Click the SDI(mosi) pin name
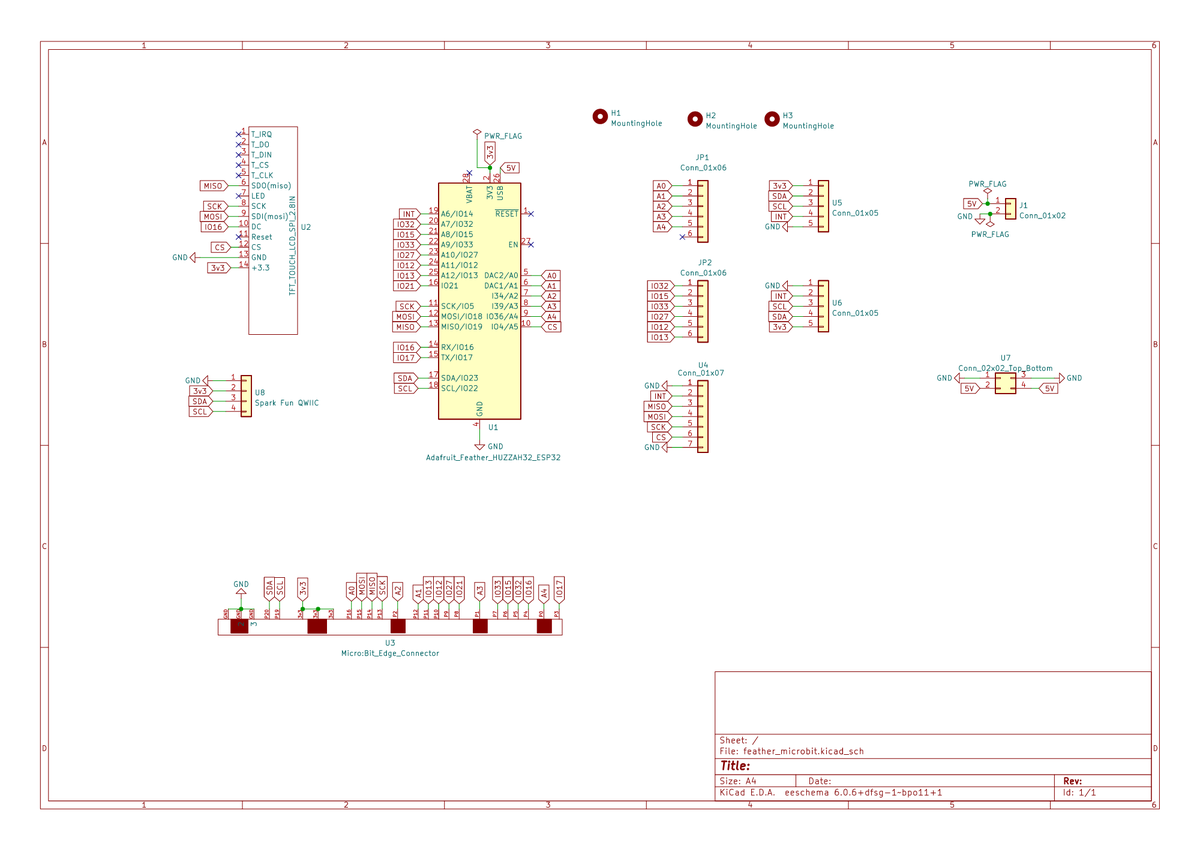1200x849 pixels. tap(270, 216)
